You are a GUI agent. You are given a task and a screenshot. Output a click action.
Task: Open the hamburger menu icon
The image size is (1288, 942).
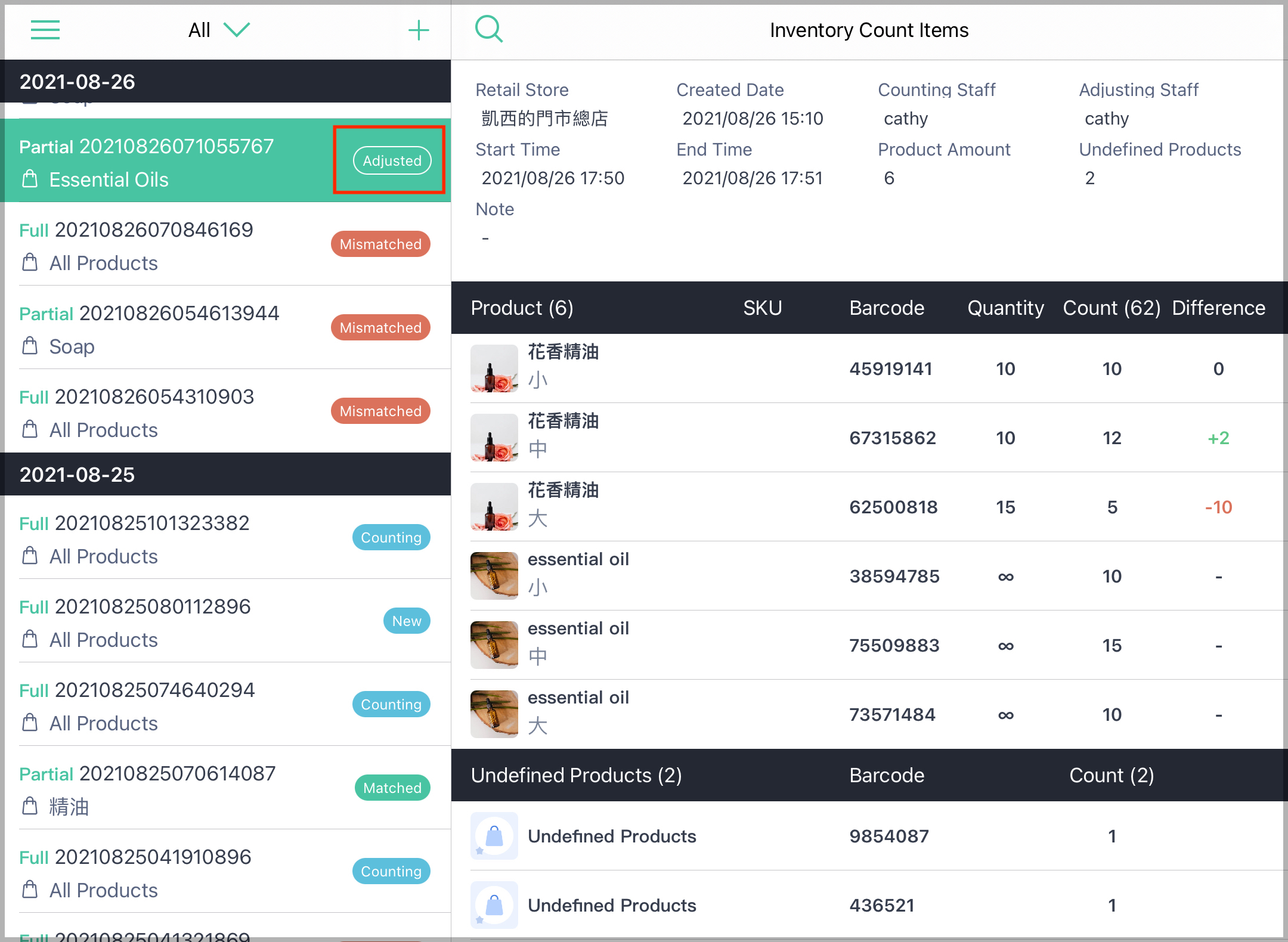tap(45, 30)
